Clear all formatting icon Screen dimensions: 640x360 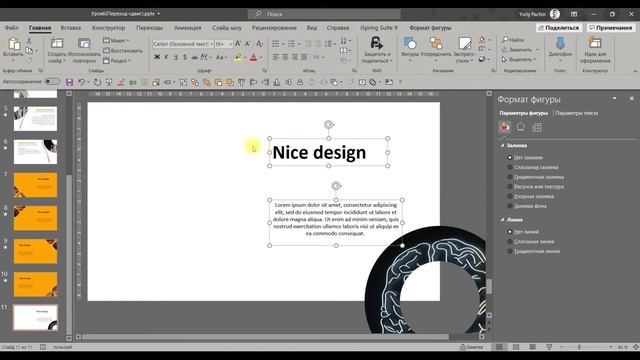(x=259, y=44)
